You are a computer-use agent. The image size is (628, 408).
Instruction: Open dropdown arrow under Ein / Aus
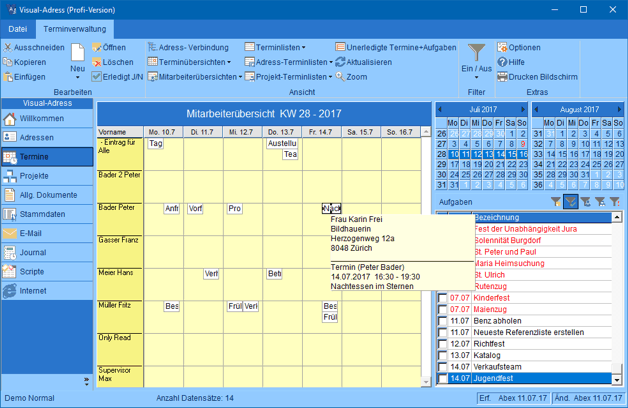[476, 77]
